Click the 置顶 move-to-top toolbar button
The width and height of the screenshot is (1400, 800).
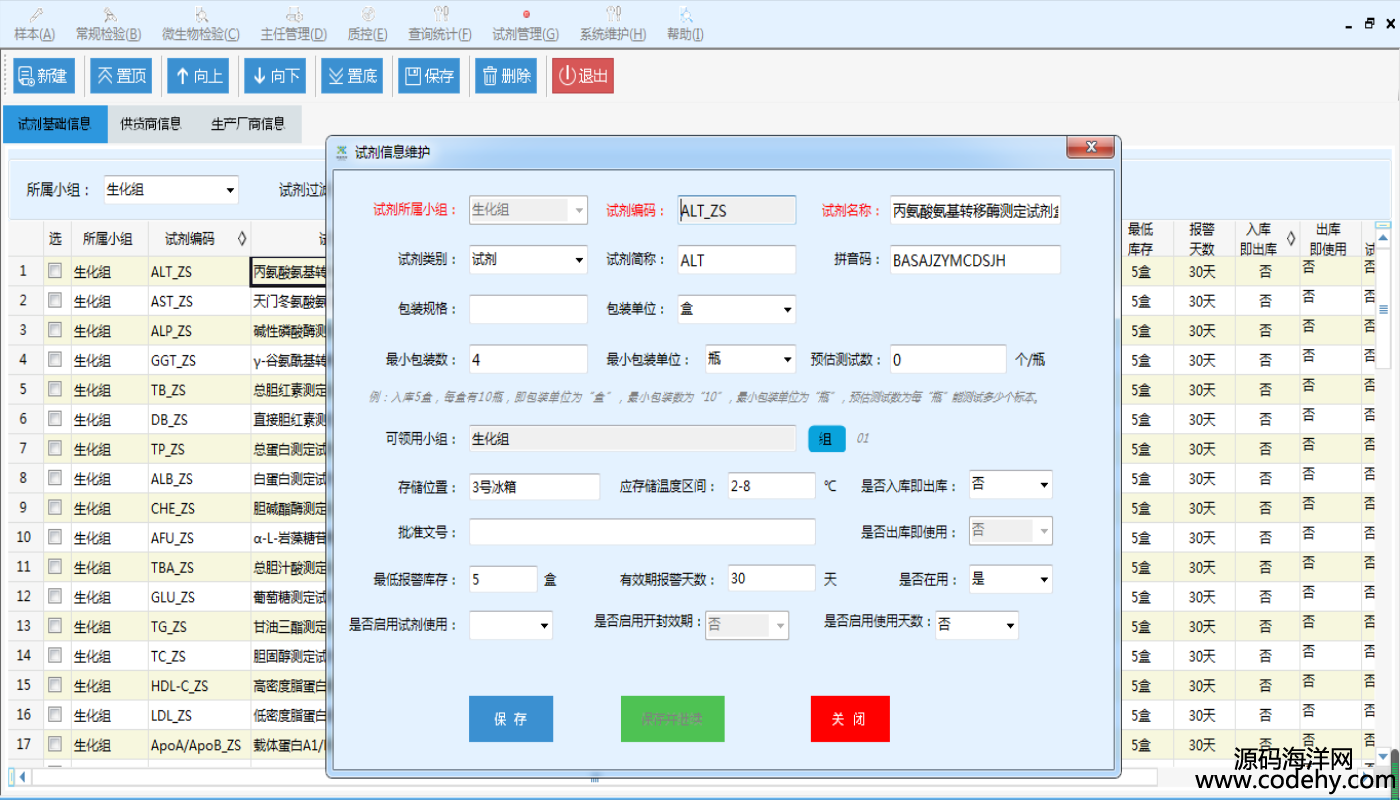[x=121, y=75]
